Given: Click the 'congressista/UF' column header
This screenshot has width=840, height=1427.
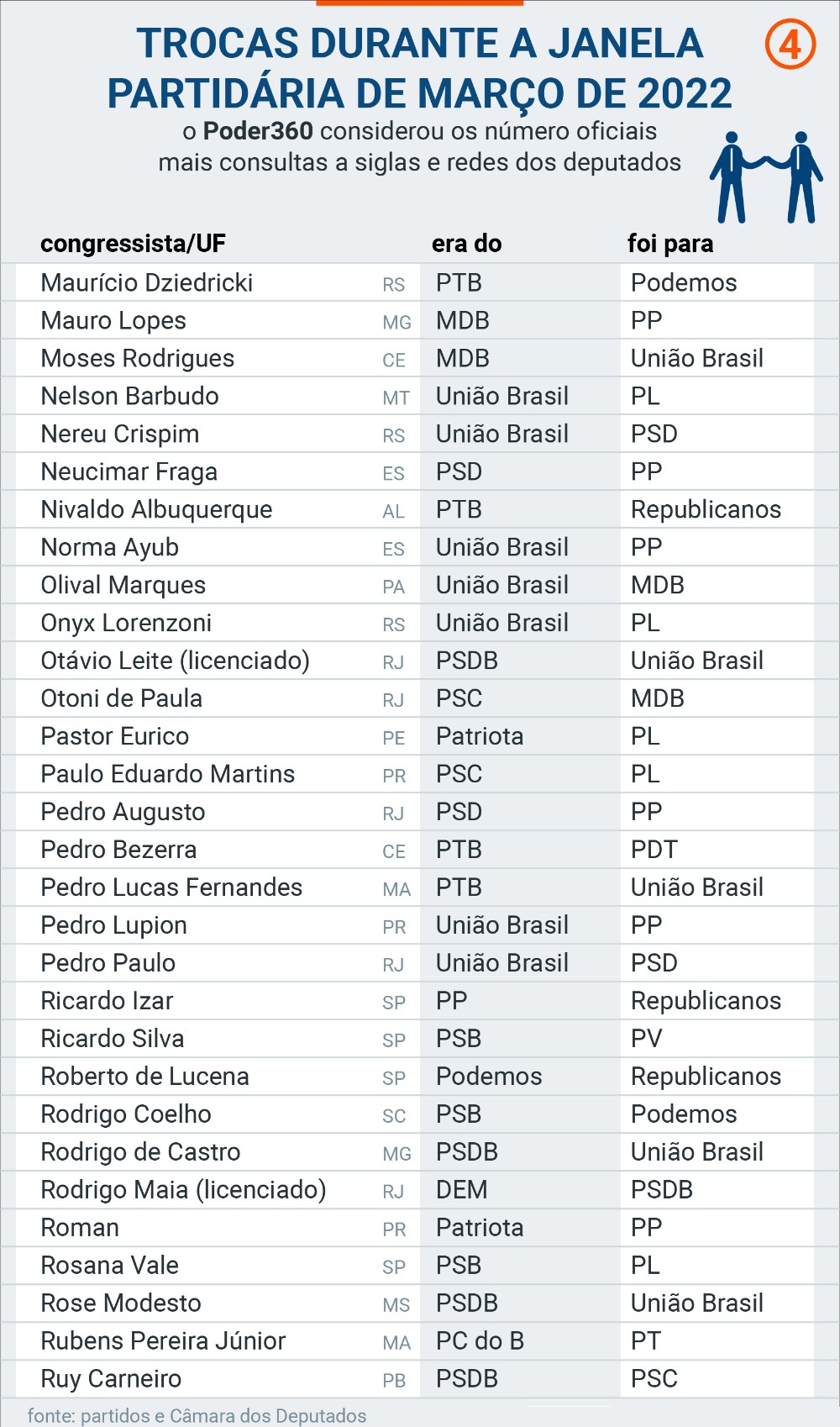Looking at the screenshot, I should pos(133,244).
